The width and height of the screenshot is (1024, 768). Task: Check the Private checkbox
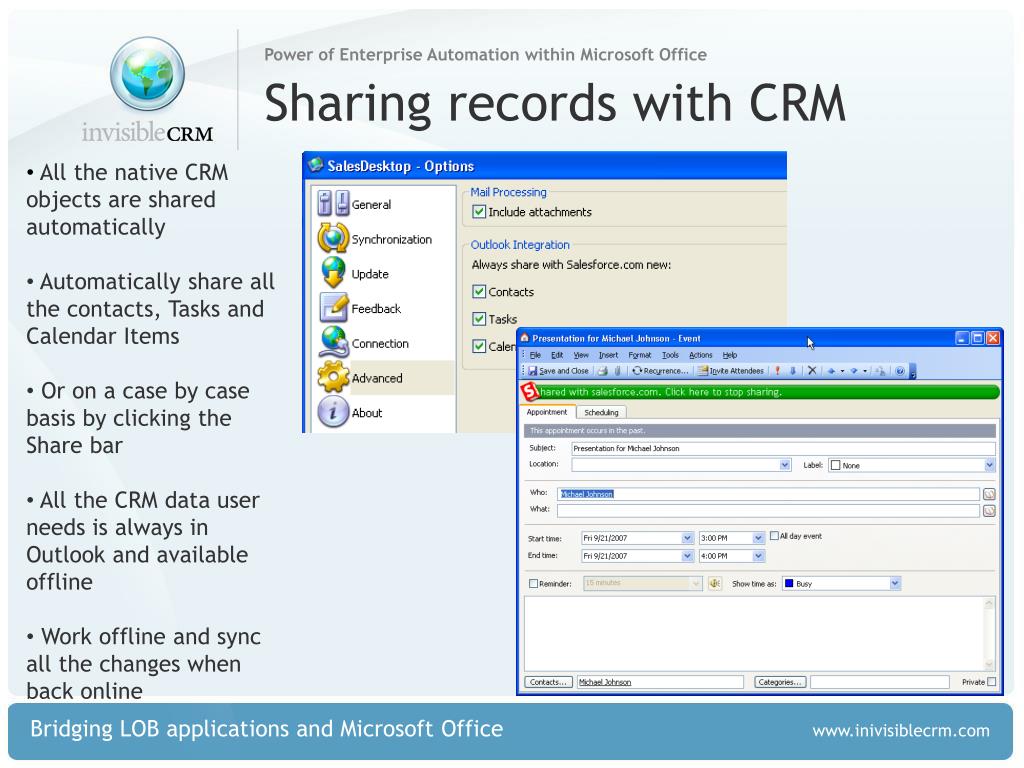[992, 682]
